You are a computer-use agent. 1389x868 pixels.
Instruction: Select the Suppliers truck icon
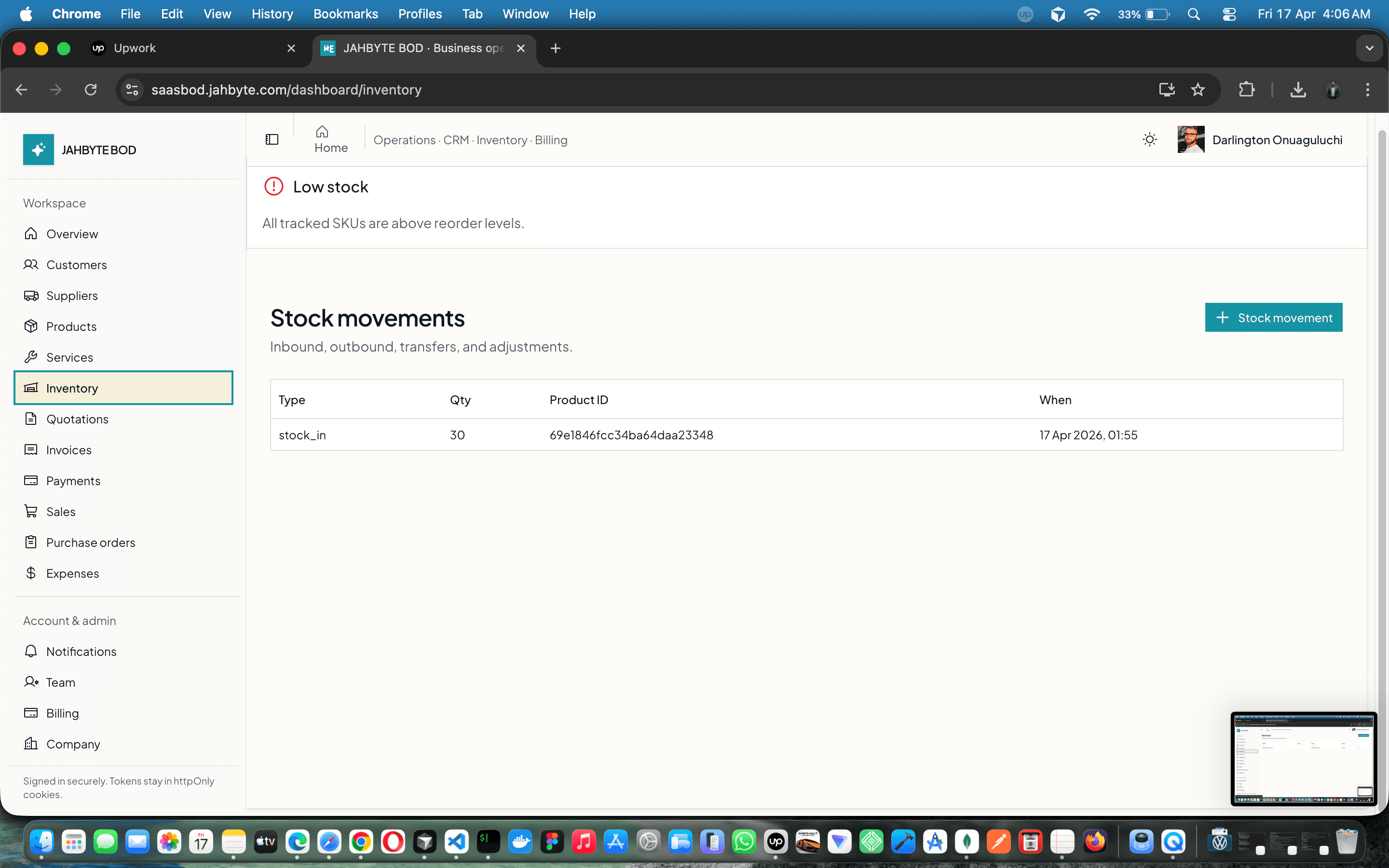(31, 295)
